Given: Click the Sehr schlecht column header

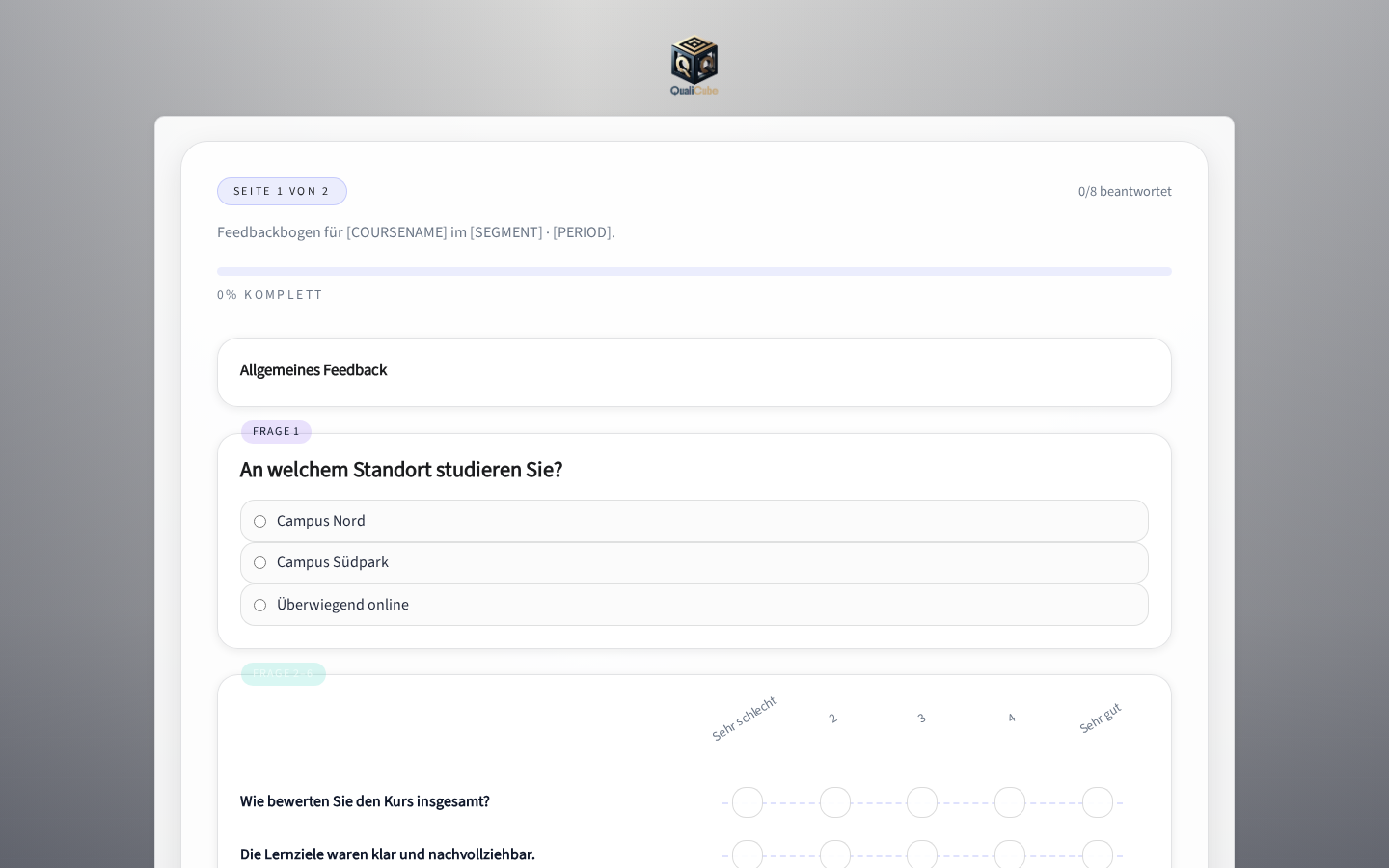Looking at the screenshot, I should (x=744, y=719).
